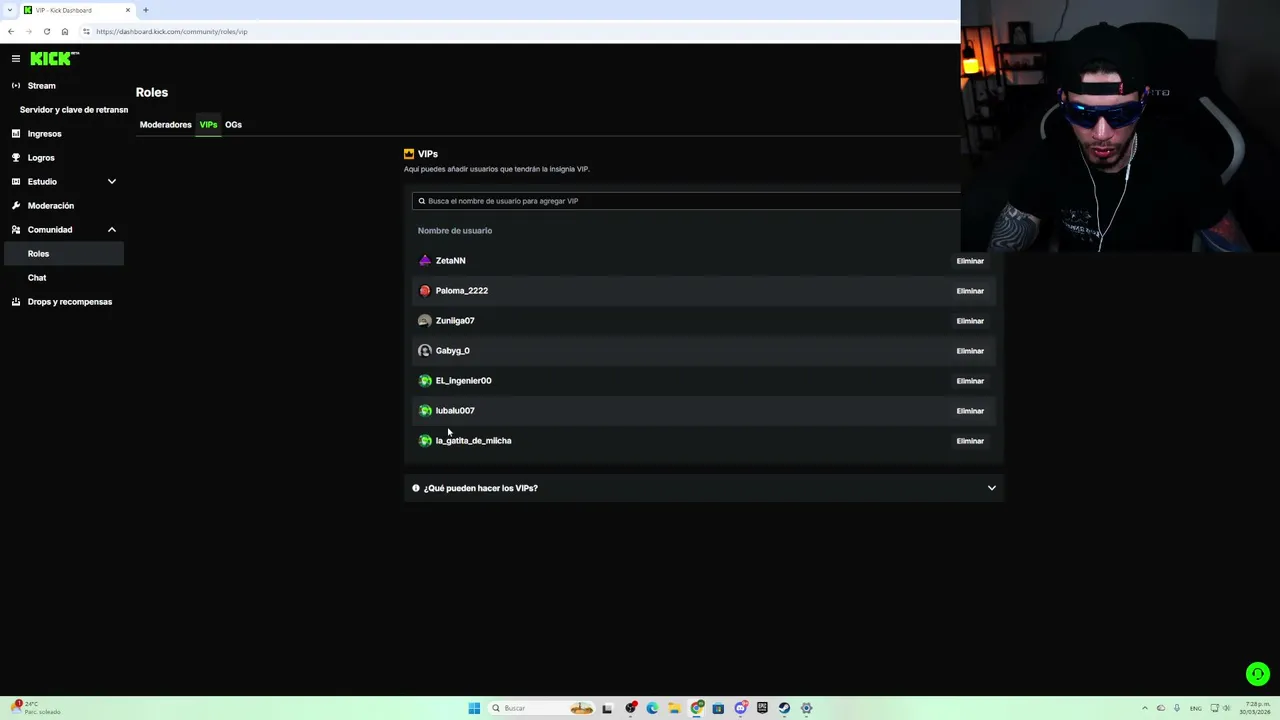
Task: Click the username ZetaNN
Action: click(x=450, y=261)
